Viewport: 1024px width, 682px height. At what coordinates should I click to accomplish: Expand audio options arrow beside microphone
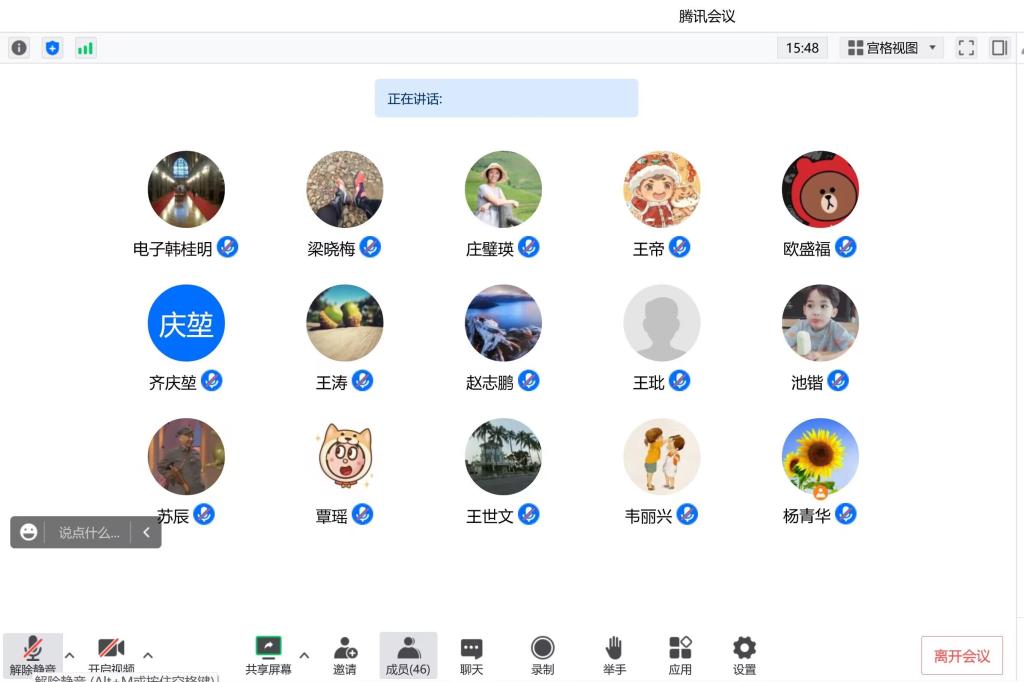[70, 656]
